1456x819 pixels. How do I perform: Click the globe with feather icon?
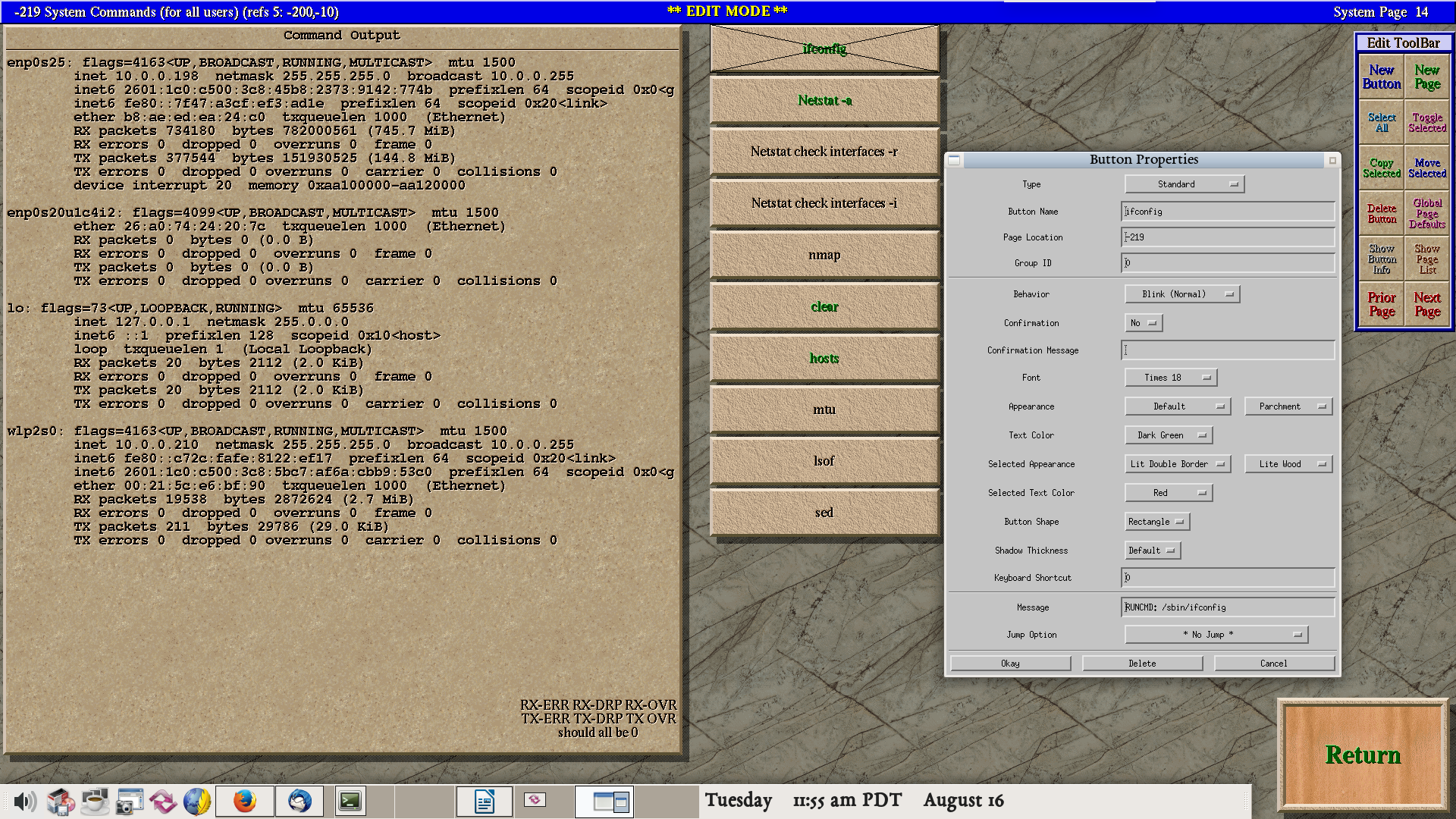(x=197, y=802)
